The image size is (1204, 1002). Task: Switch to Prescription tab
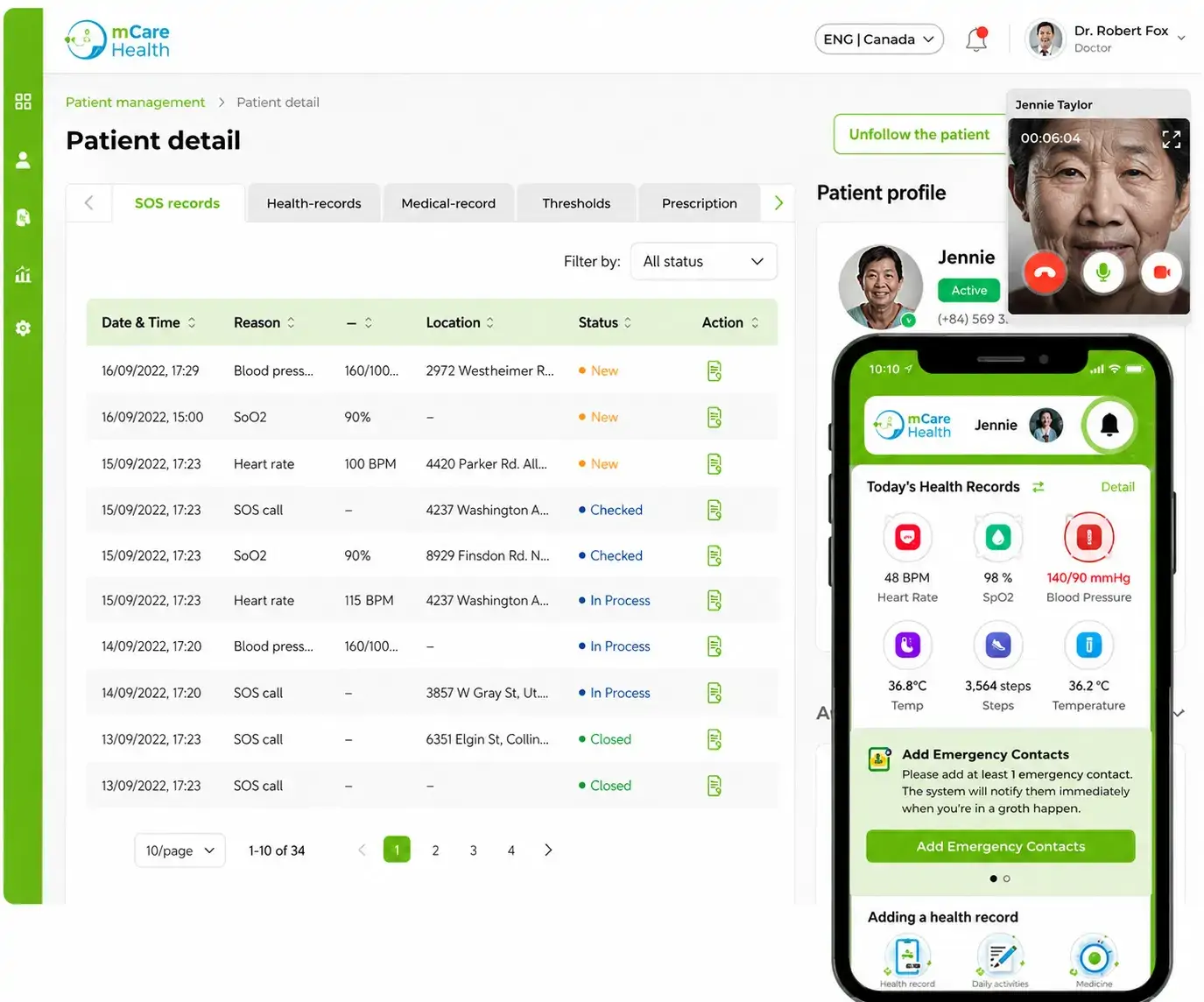[x=700, y=203]
